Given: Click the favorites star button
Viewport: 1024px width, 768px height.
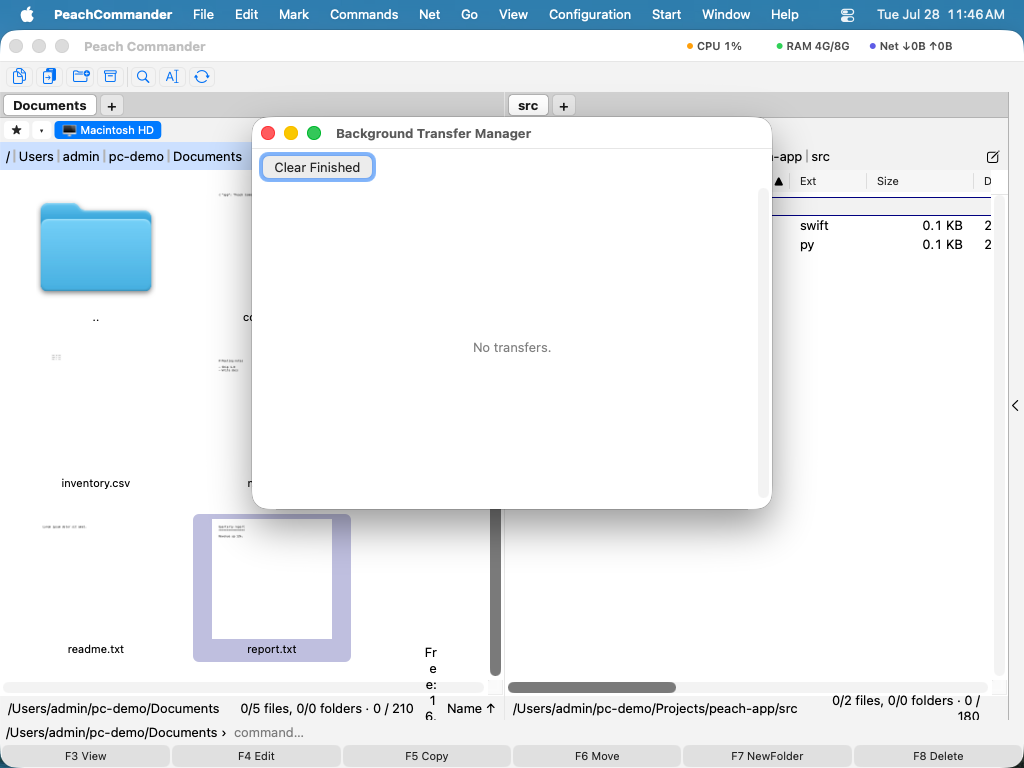Looking at the screenshot, I should tap(17, 130).
